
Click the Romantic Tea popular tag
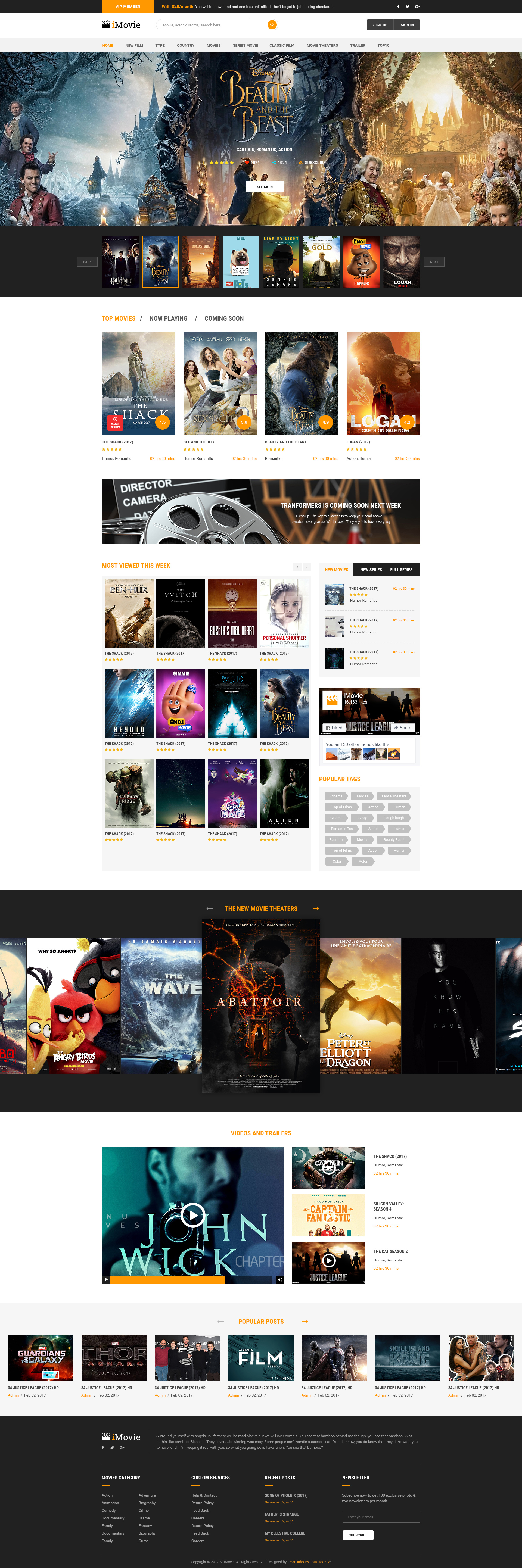342,829
